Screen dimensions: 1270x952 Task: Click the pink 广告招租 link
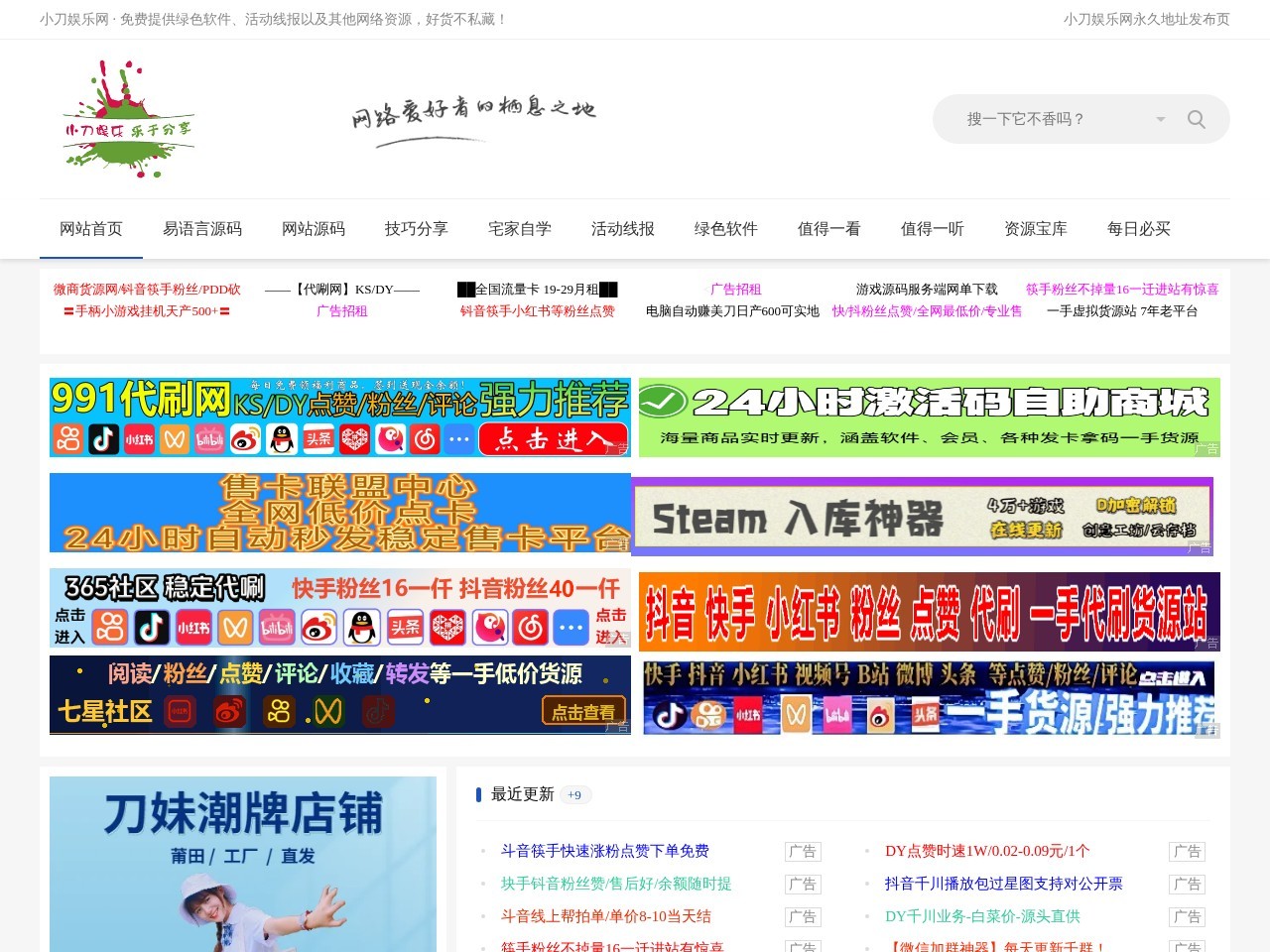point(342,311)
